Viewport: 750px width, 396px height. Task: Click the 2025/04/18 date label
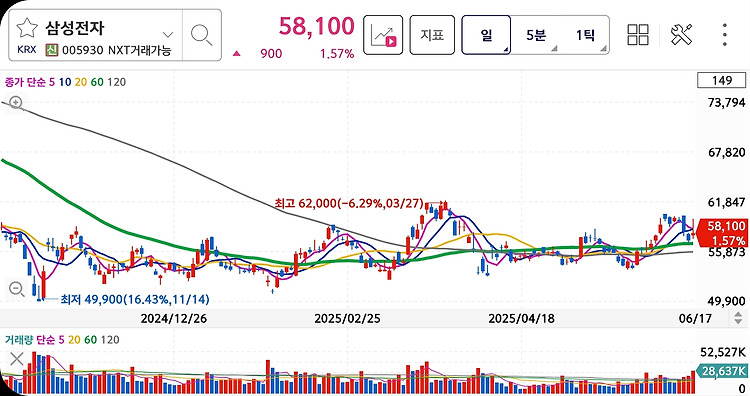coord(521,319)
